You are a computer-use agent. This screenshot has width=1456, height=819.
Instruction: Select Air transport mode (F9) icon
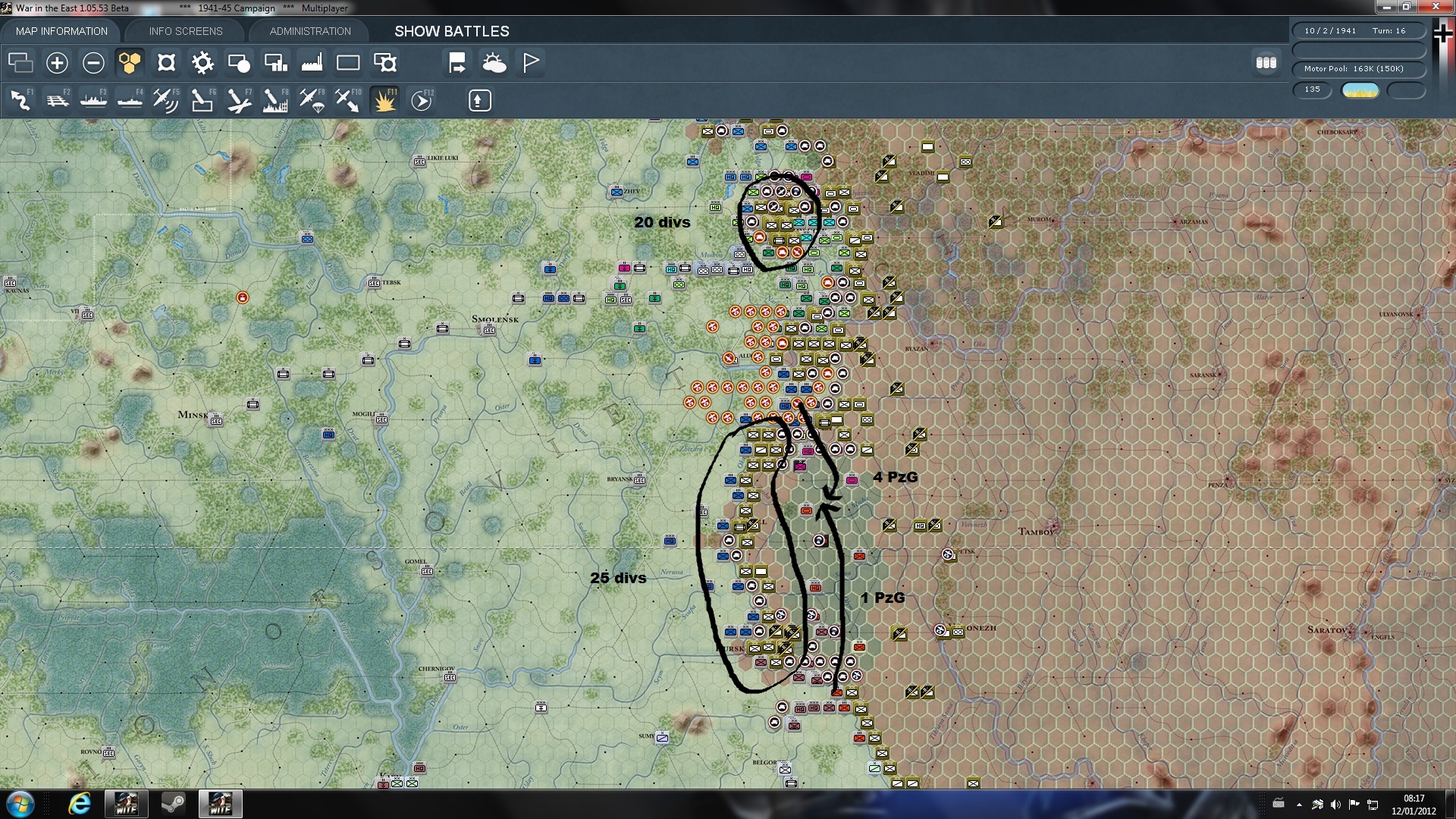click(x=312, y=100)
